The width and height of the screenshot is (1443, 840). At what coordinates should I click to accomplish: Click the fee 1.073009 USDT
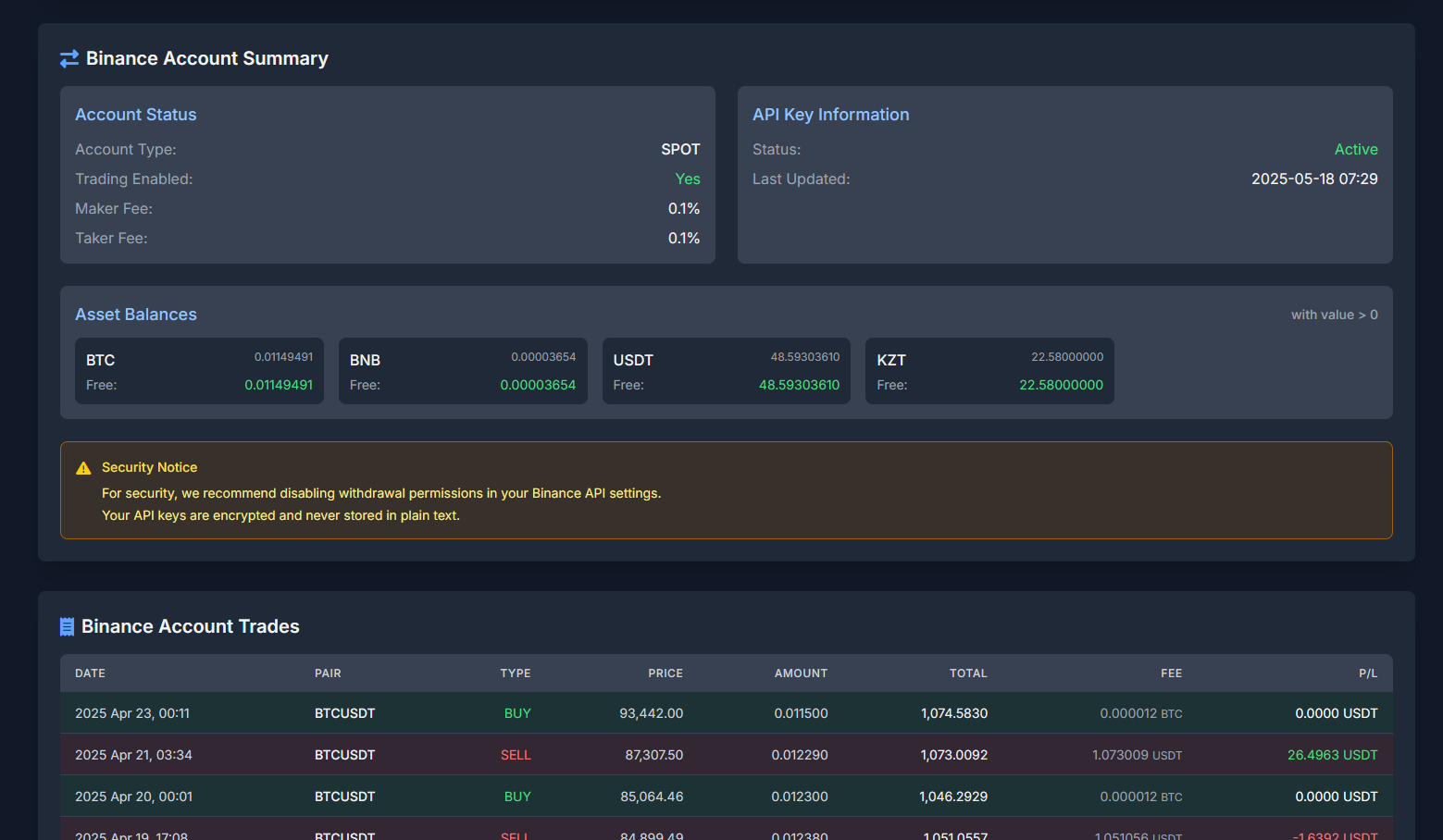[x=1138, y=755]
